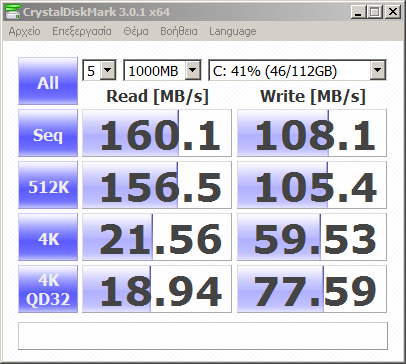Viewport: 406px width, 364px height.
Task: Start the 4K QD32 benchmark test
Action: click(x=48, y=289)
